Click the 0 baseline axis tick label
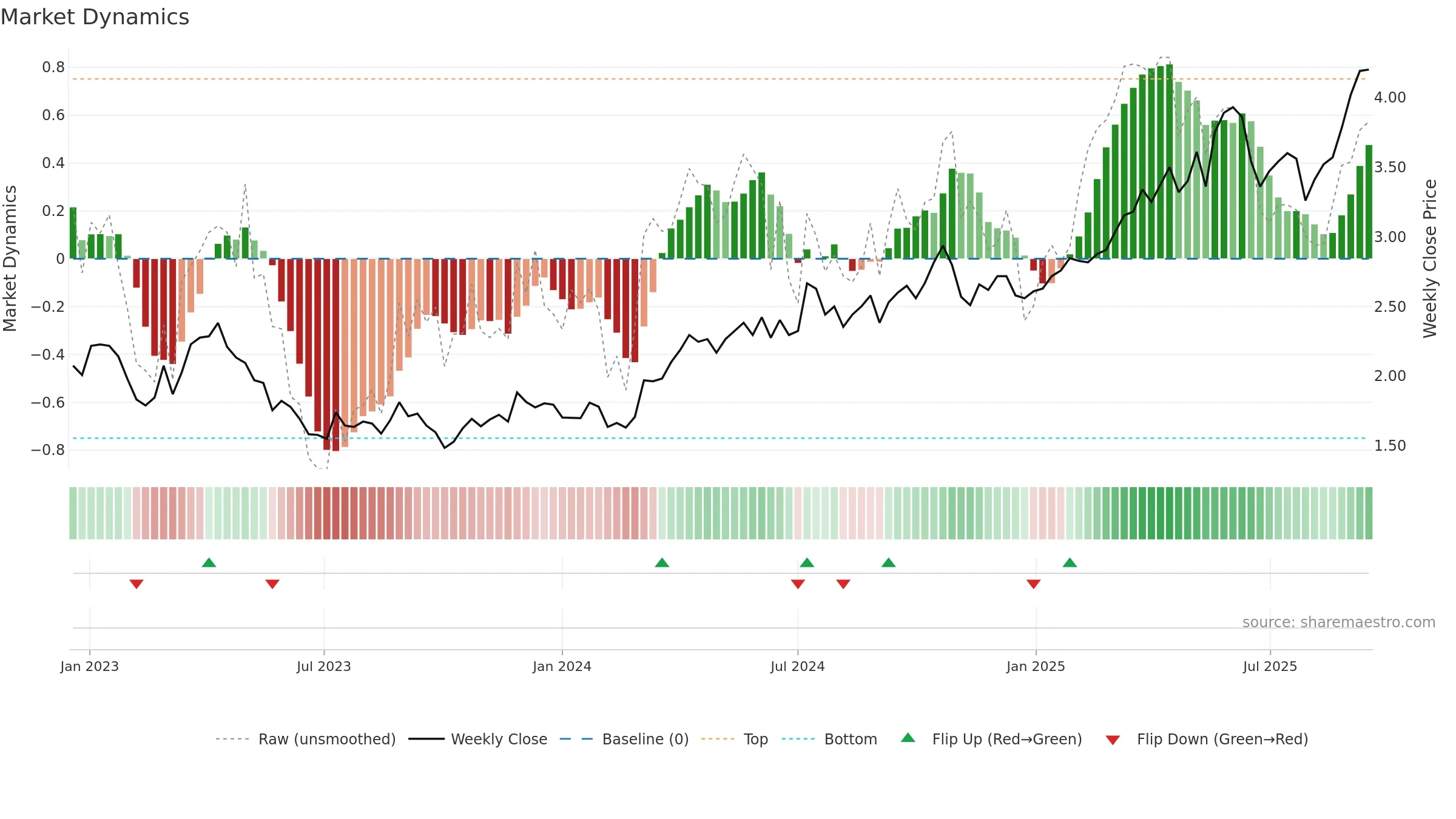1456x819 pixels. point(60,259)
